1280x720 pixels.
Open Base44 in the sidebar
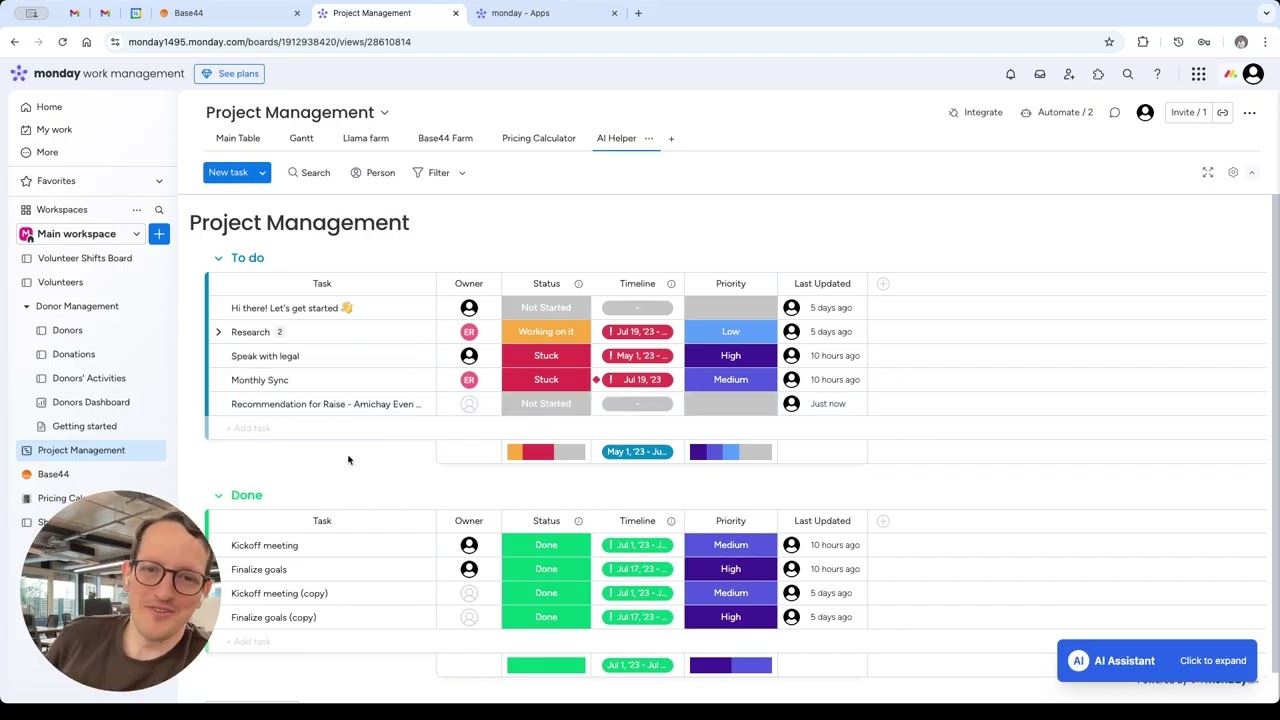[x=53, y=474]
